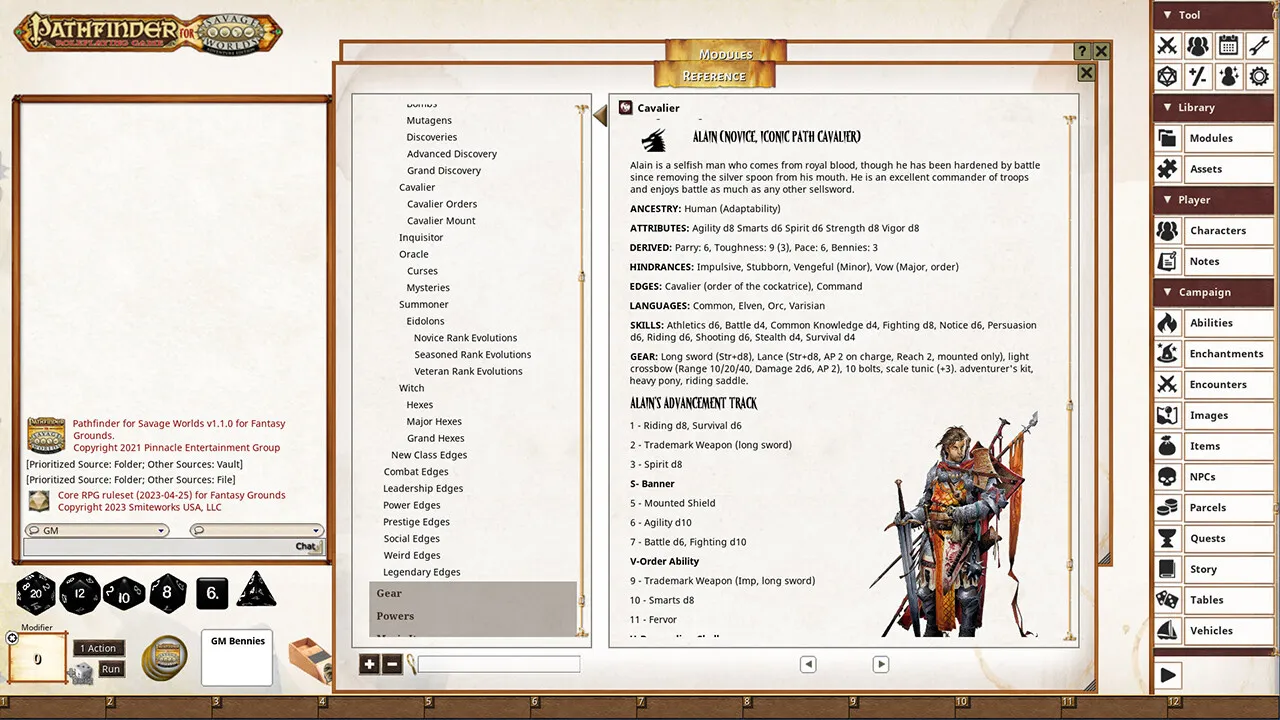Pick the d12 die
The image size is (1280, 720).
pos(80,593)
